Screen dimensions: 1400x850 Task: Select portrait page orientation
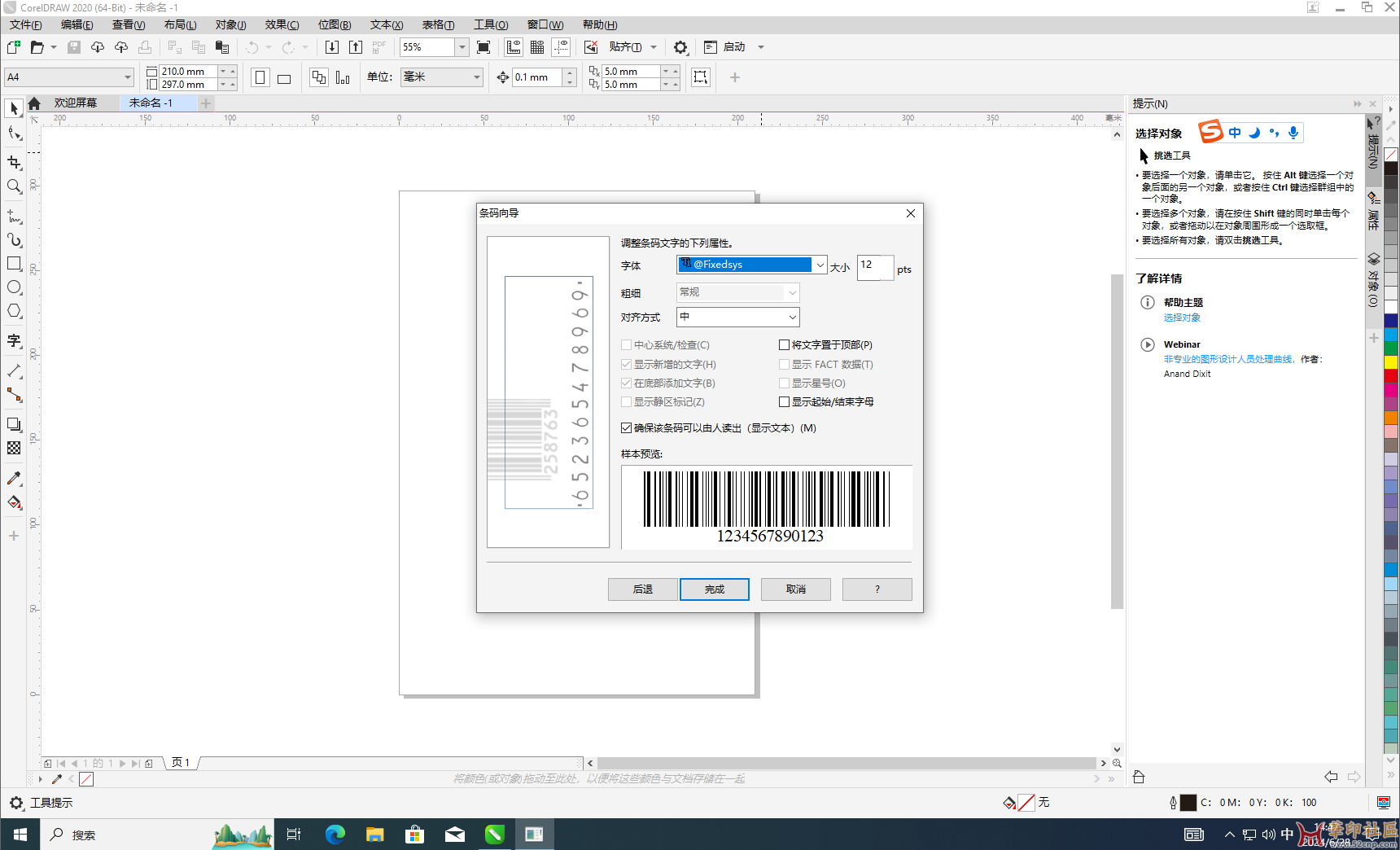260,77
